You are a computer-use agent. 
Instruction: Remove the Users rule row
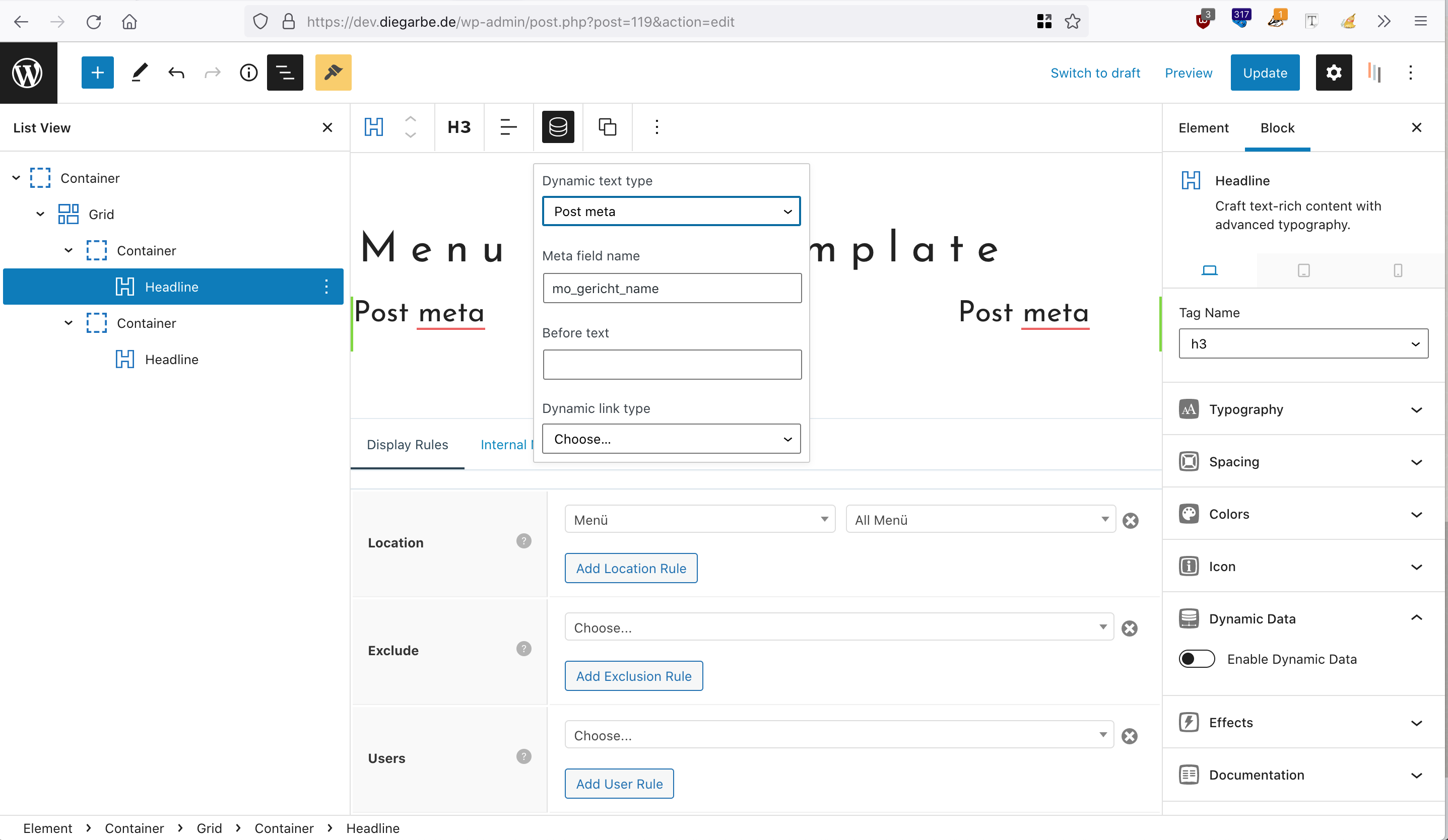(1130, 736)
